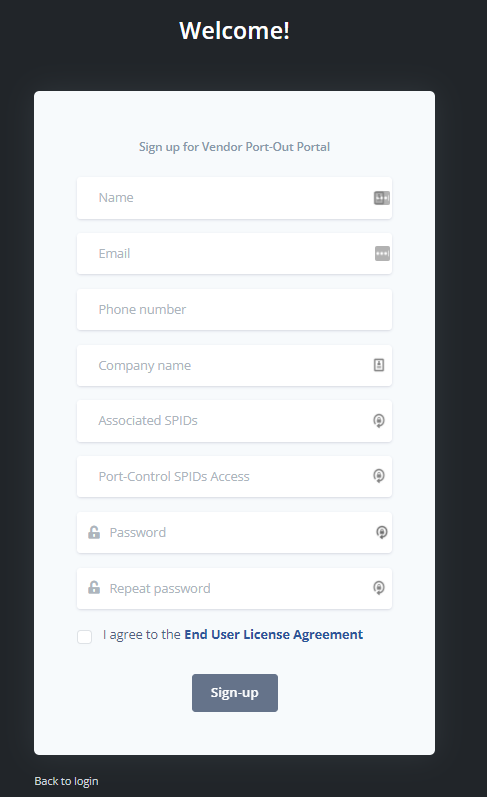
Task: Click the key icon at right of Password field
Action: point(382,532)
